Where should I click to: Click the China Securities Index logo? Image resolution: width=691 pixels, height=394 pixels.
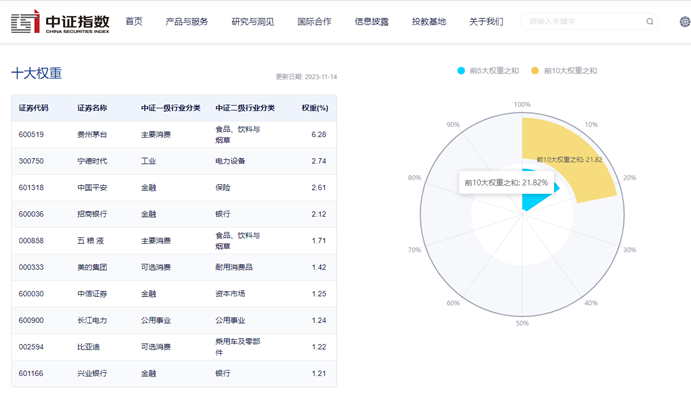pyautogui.click(x=60, y=21)
